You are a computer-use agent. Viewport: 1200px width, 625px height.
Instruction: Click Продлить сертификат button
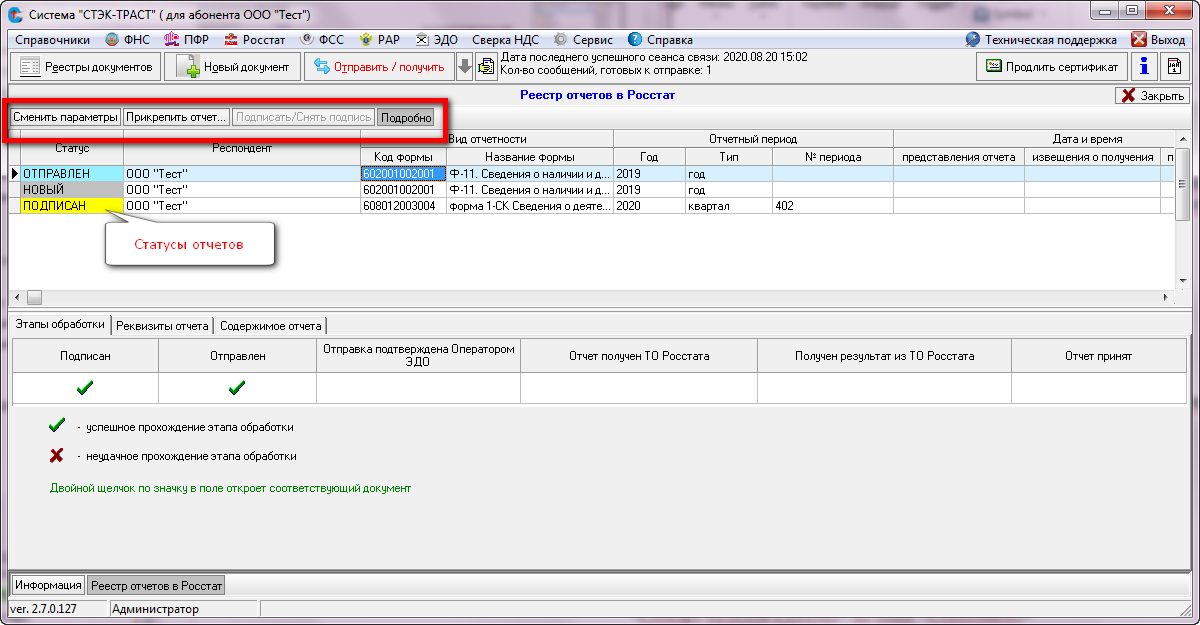click(x=1052, y=66)
